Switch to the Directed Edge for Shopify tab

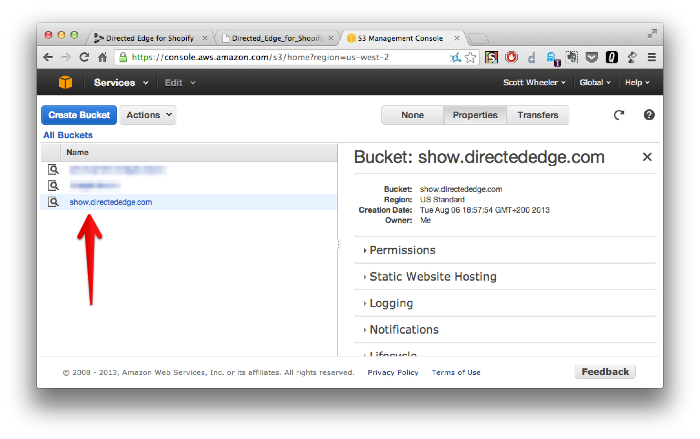coord(150,38)
